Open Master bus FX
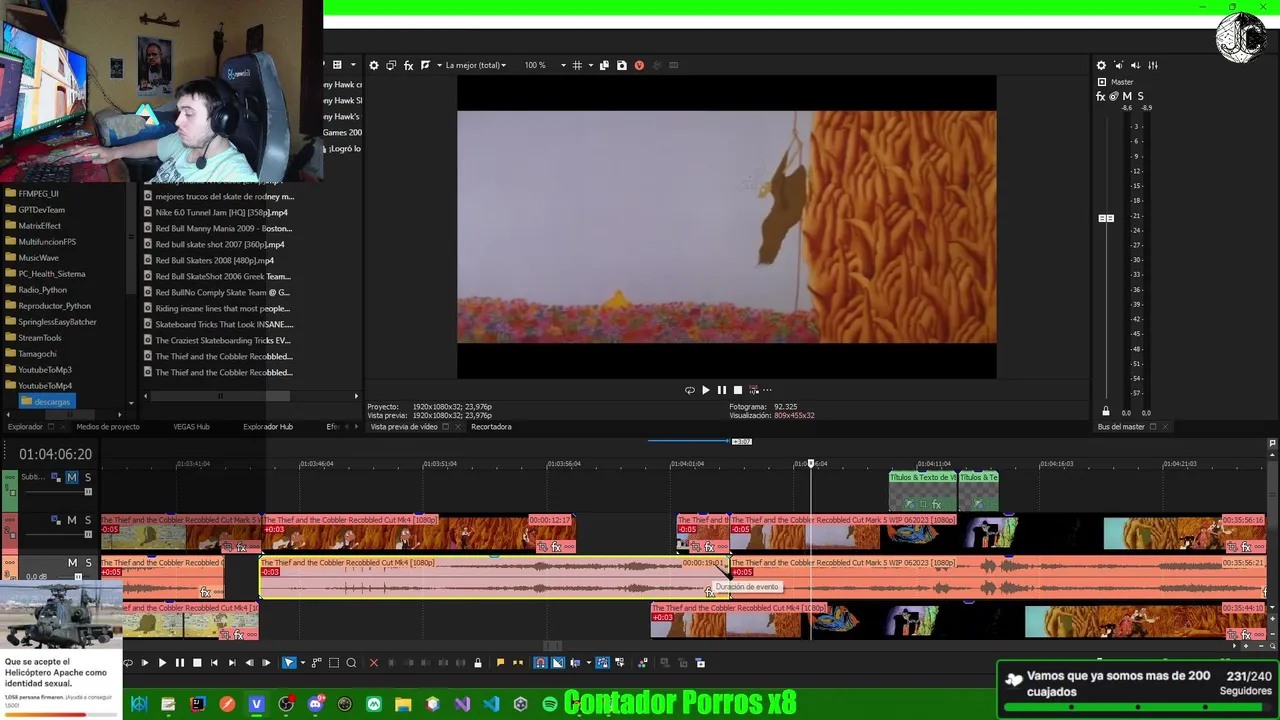 point(1101,96)
